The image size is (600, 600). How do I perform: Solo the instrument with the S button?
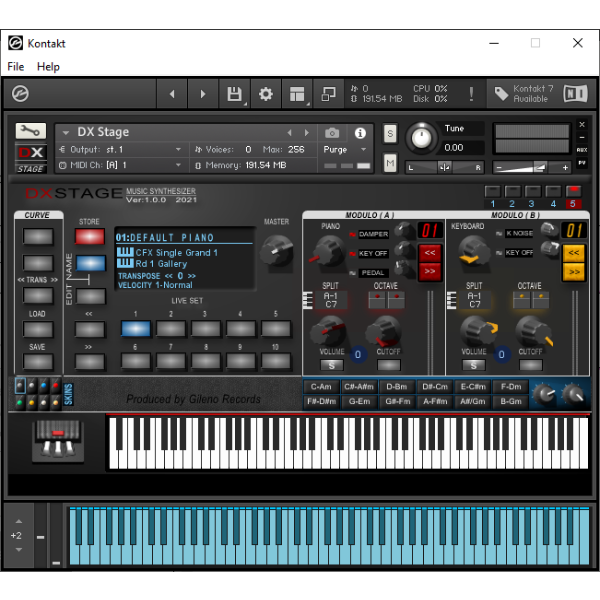390,134
